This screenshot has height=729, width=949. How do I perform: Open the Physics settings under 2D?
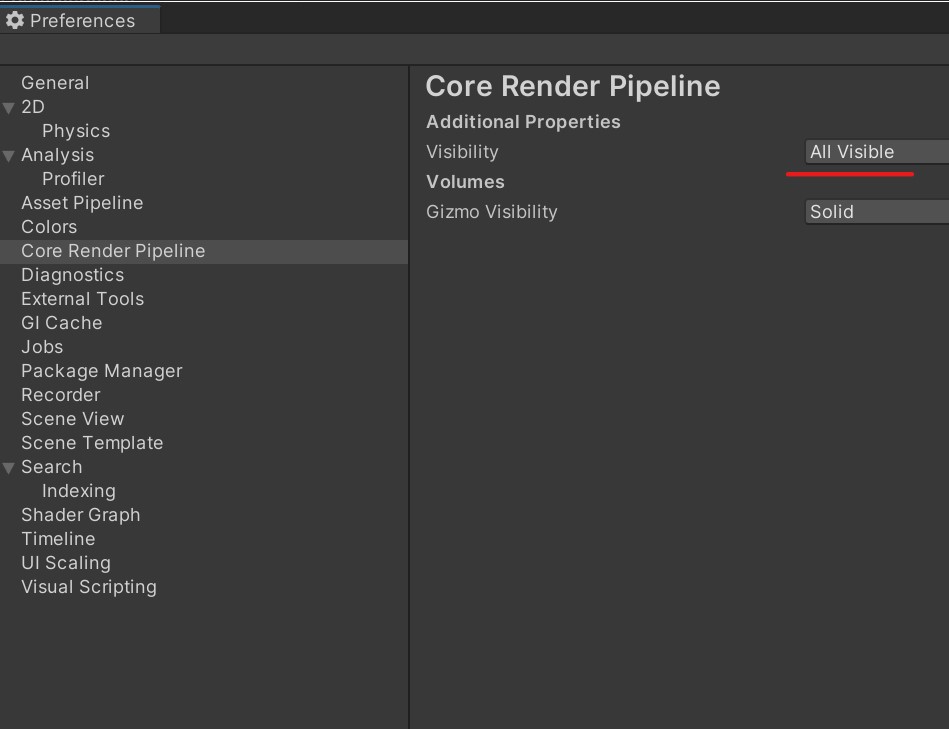(75, 130)
